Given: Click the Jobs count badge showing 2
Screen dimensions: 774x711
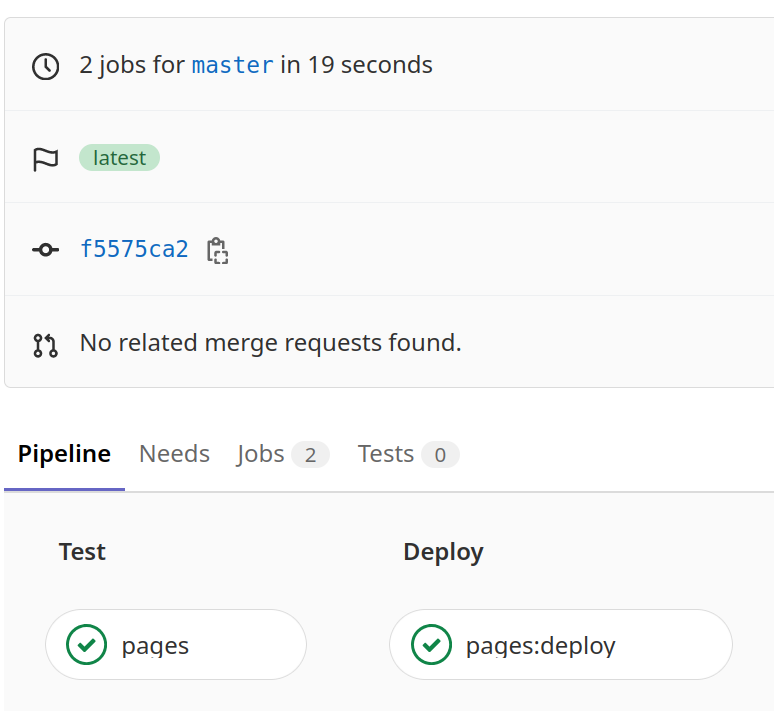Looking at the screenshot, I should pos(310,455).
